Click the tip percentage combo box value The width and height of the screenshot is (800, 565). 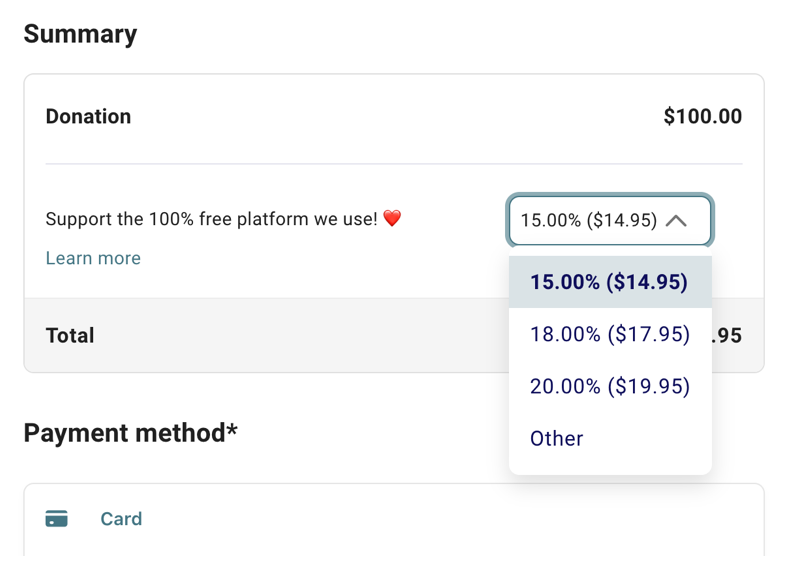point(588,220)
